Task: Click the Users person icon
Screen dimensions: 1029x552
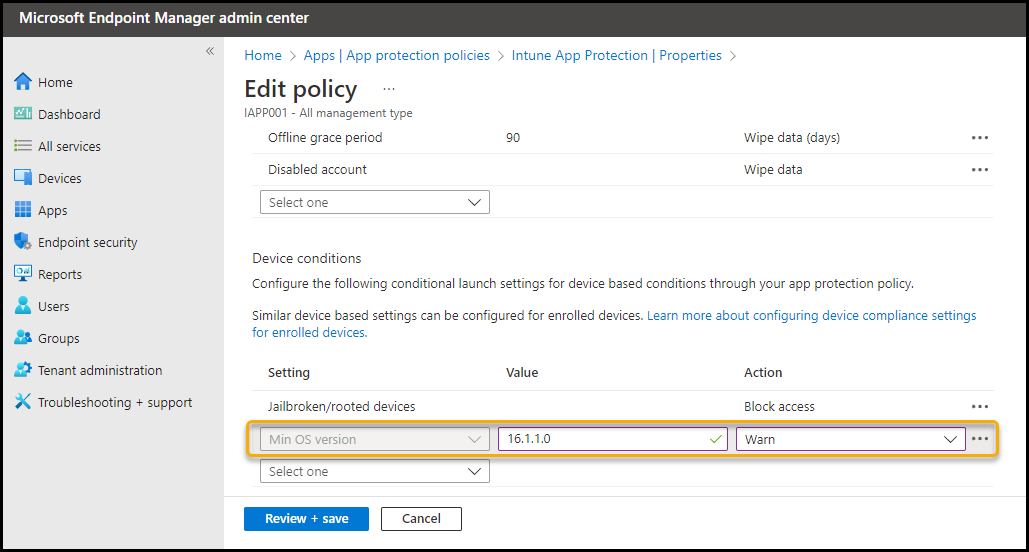Action: pyautogui.click(x=23, y=306)
